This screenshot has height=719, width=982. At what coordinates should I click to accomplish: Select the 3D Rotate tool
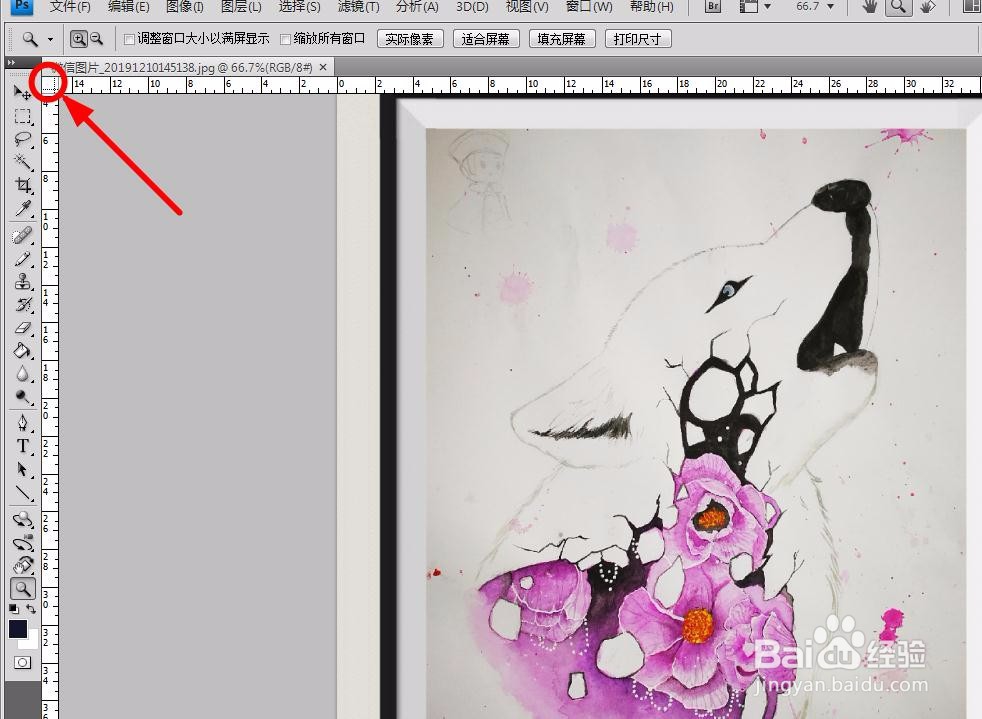coord(23,519)
